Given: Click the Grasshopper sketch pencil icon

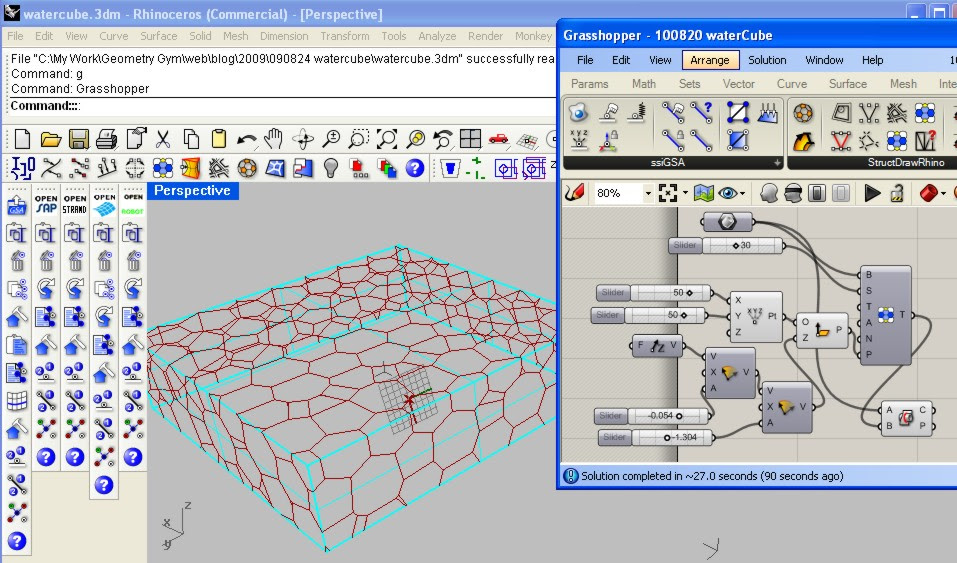Looking at the screenshot, I should (x=574, y=193).
